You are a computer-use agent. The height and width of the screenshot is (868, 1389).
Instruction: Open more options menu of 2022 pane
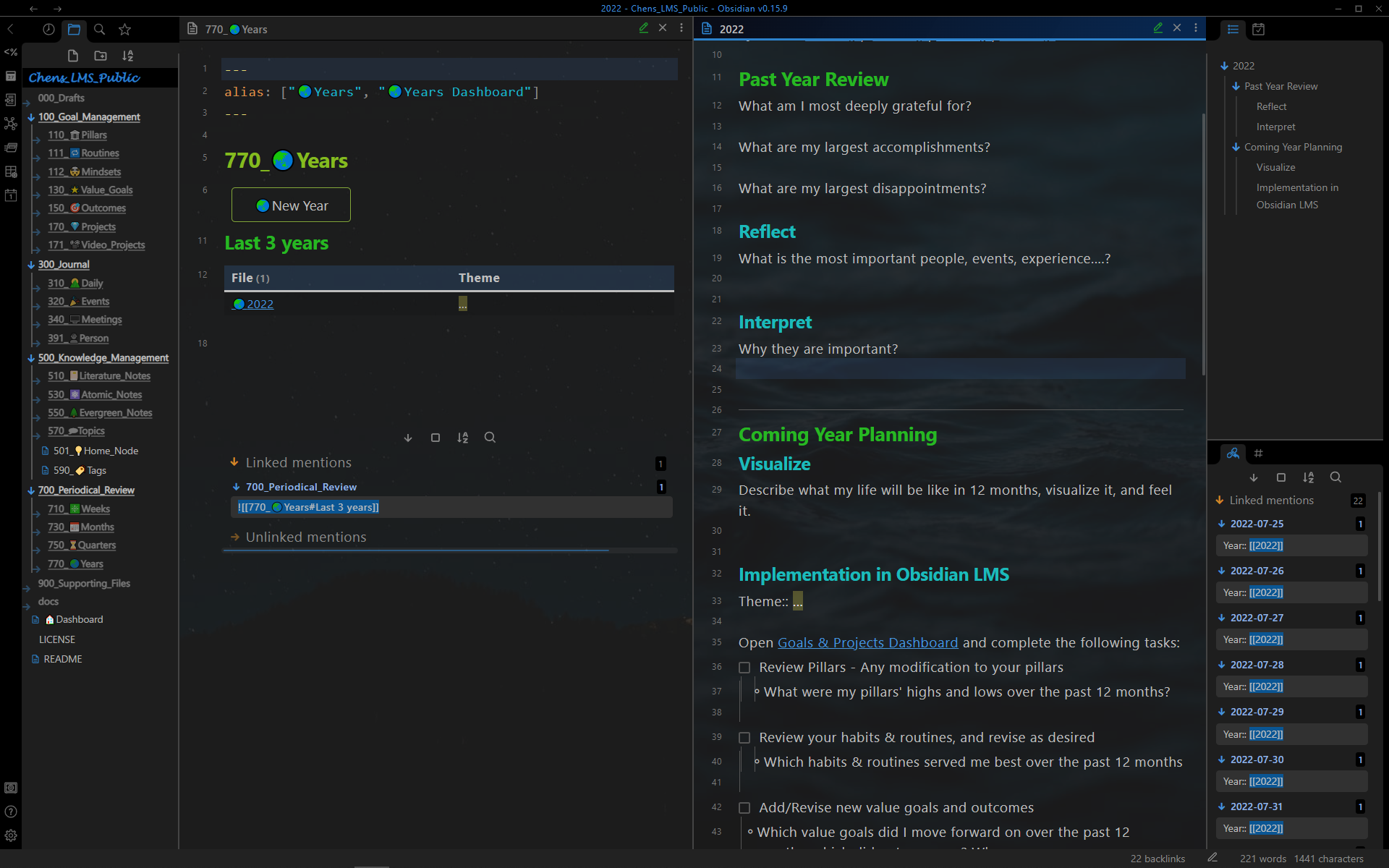click(x=1196, y=28)
